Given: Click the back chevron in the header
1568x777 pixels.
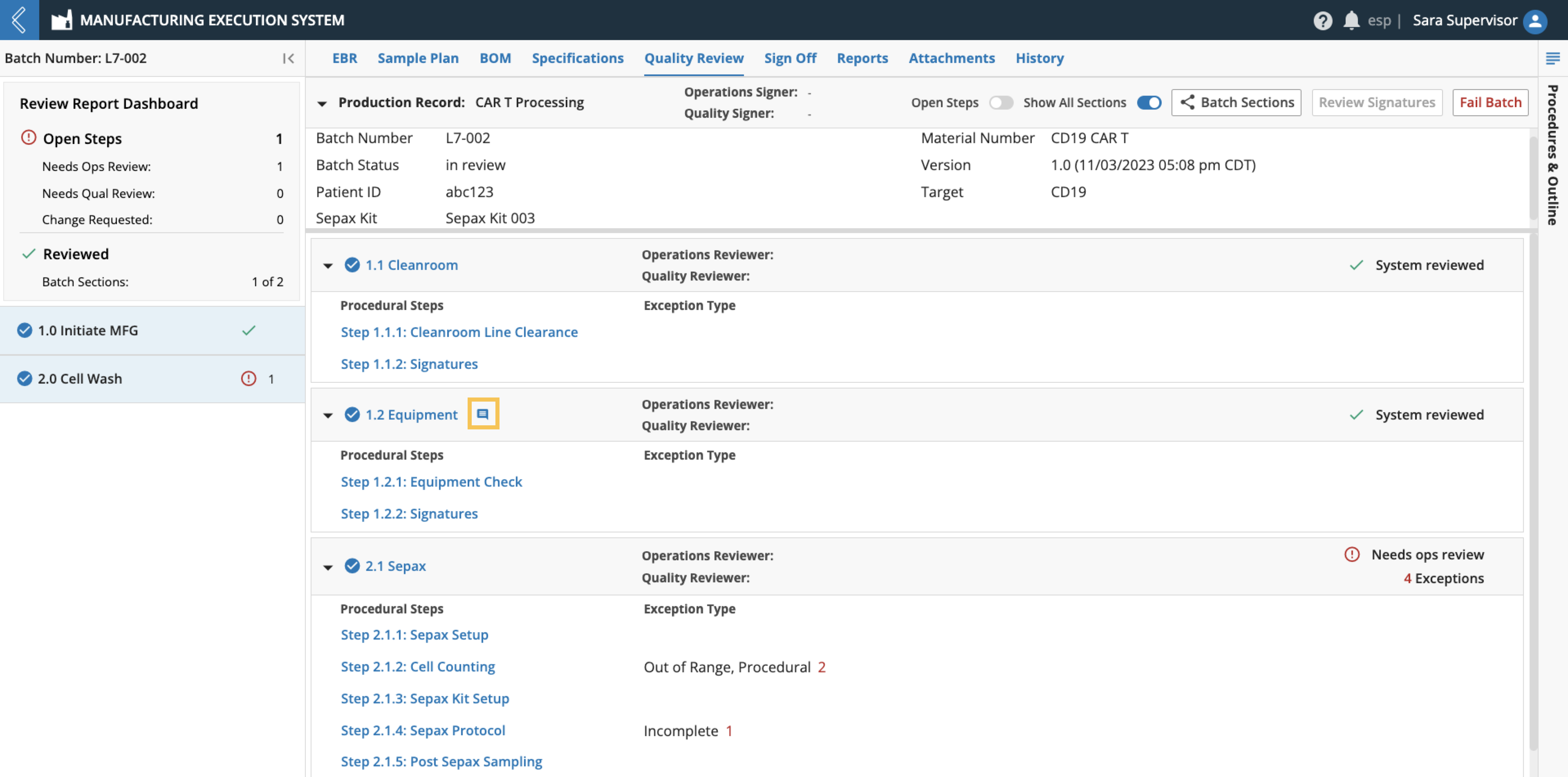Looking at the screenshot, I should pos(19,20).
